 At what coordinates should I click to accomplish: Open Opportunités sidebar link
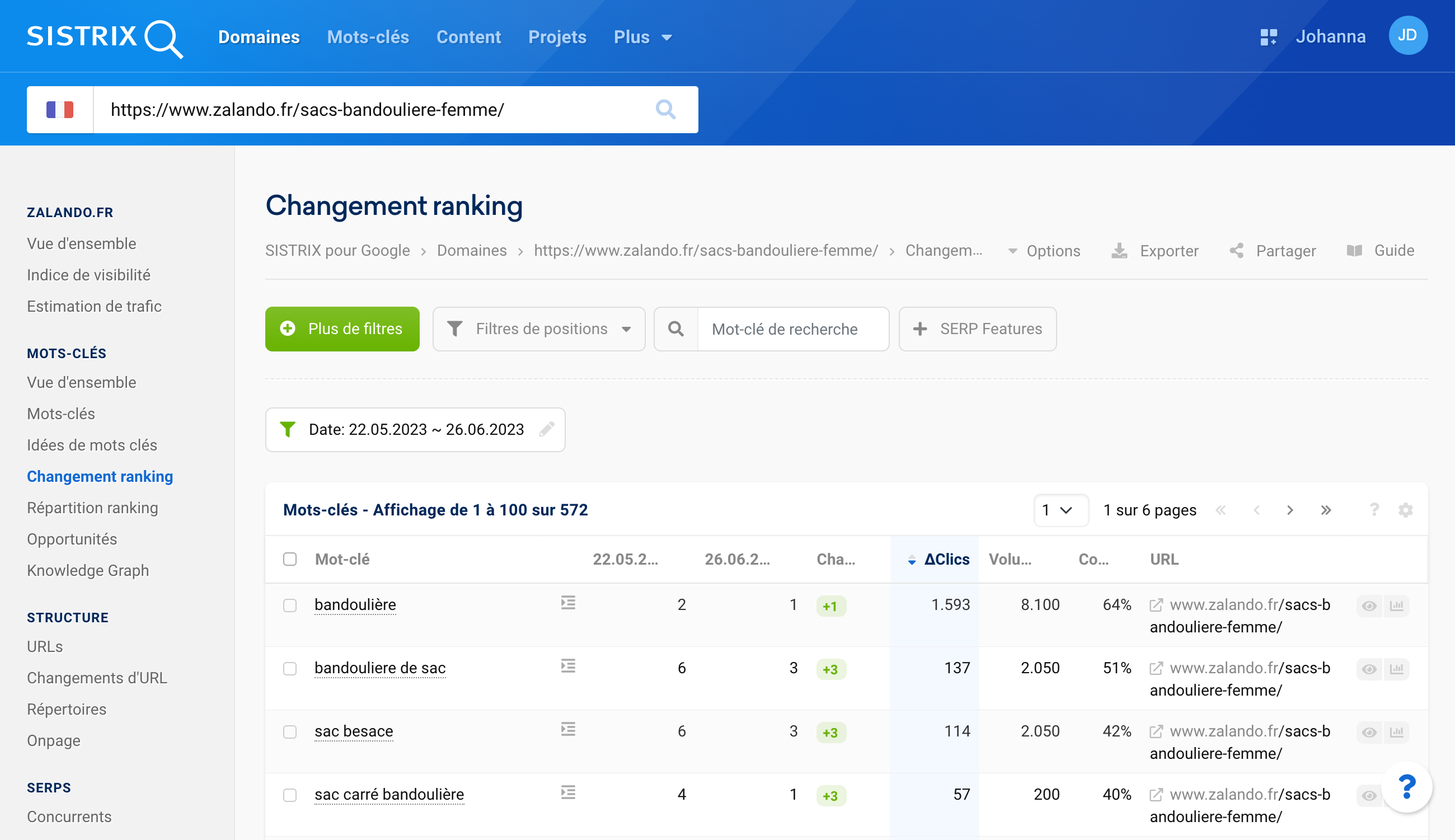pyautogui.click(x=72, y=539)
